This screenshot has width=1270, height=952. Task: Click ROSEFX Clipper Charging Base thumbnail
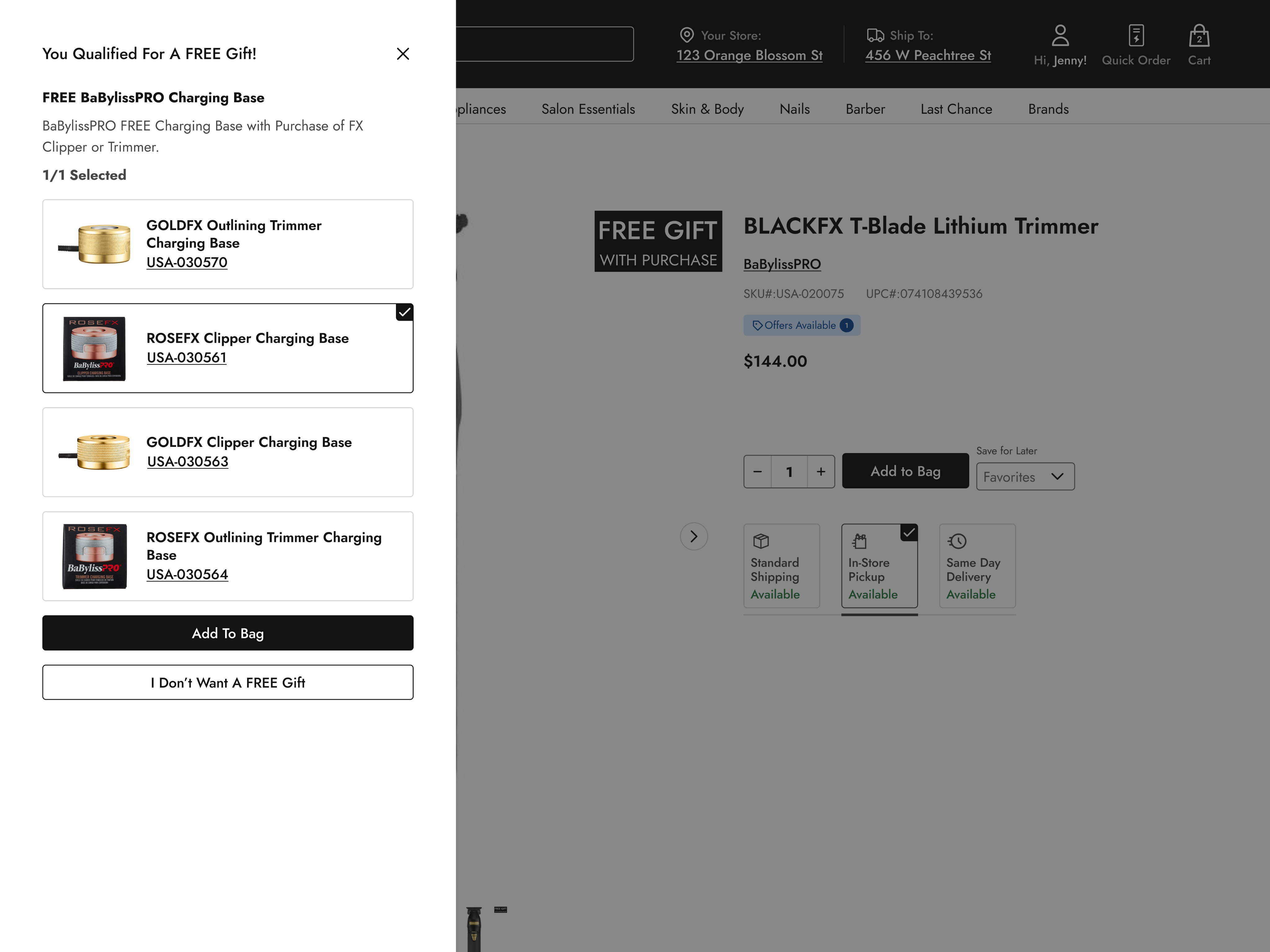tap(94, 348)
